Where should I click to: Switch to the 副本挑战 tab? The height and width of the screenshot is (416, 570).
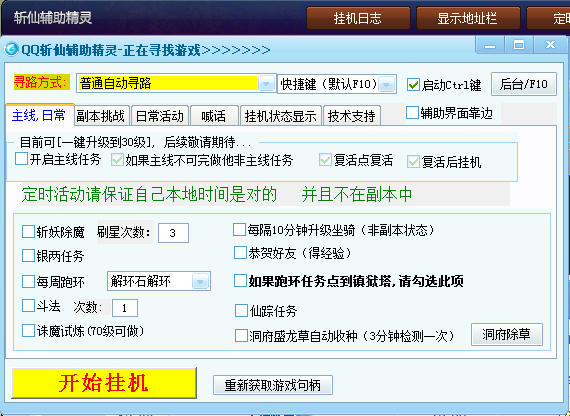101,116
